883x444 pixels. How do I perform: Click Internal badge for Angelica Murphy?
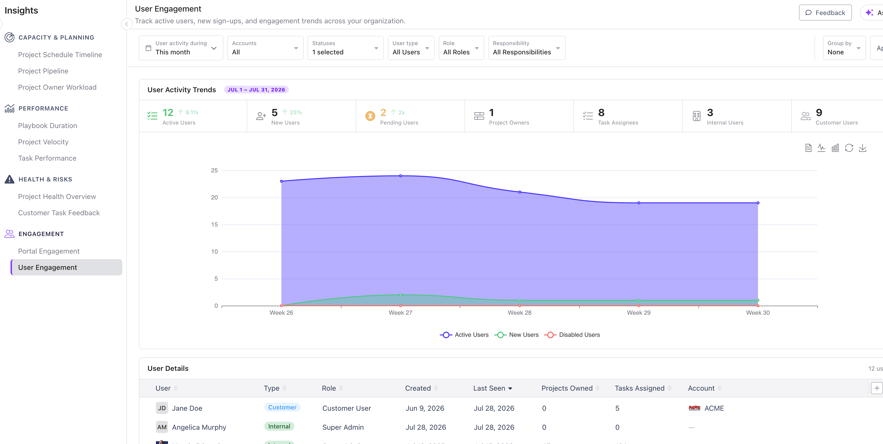(x=279, y=427)
